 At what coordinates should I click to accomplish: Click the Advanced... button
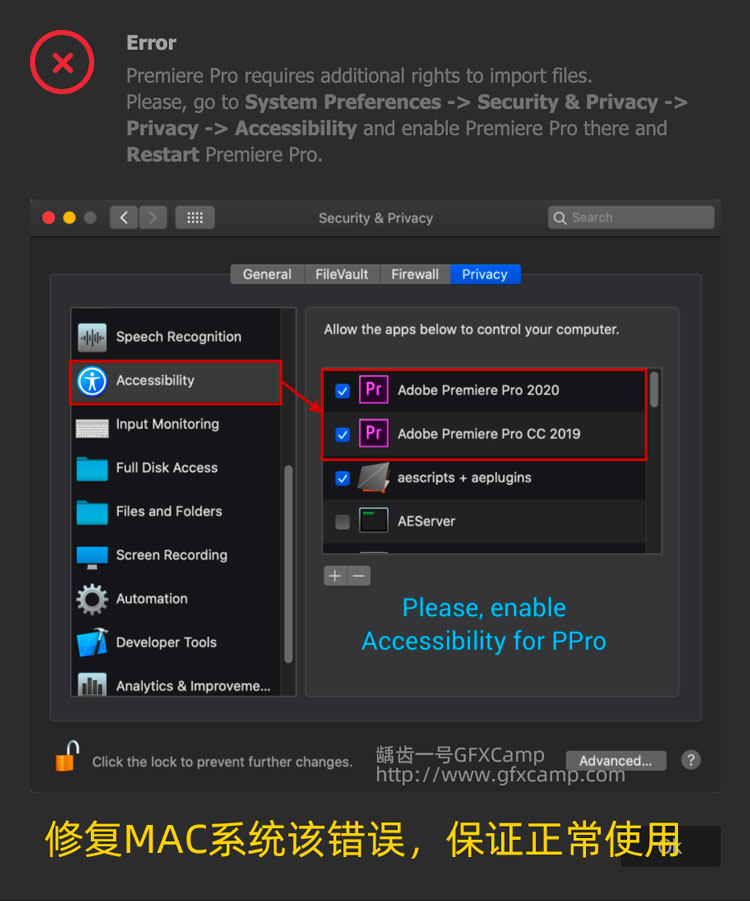[x=615, y=761]
